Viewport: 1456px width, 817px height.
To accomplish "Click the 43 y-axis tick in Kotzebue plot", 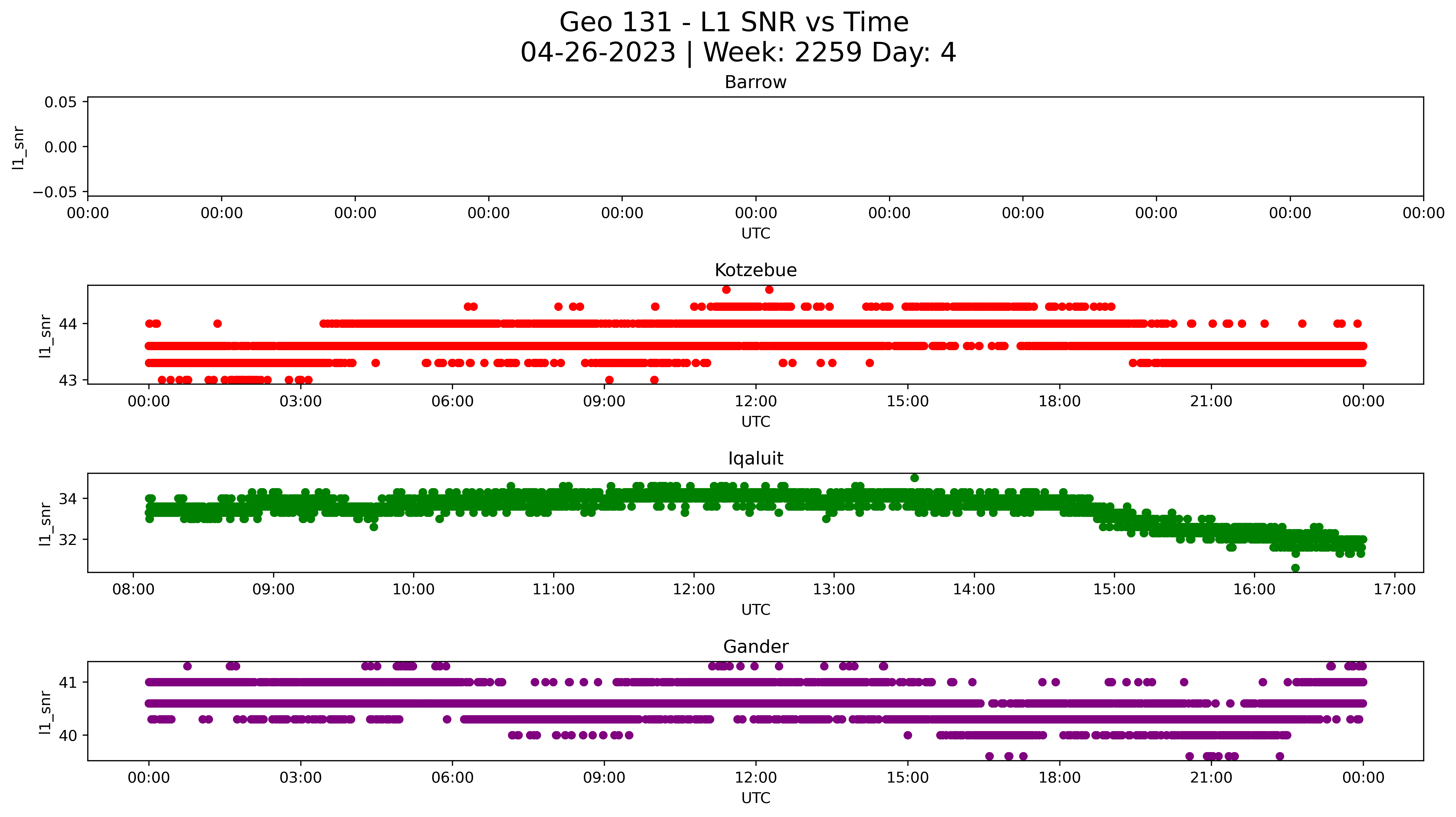I will click(68, 380).
